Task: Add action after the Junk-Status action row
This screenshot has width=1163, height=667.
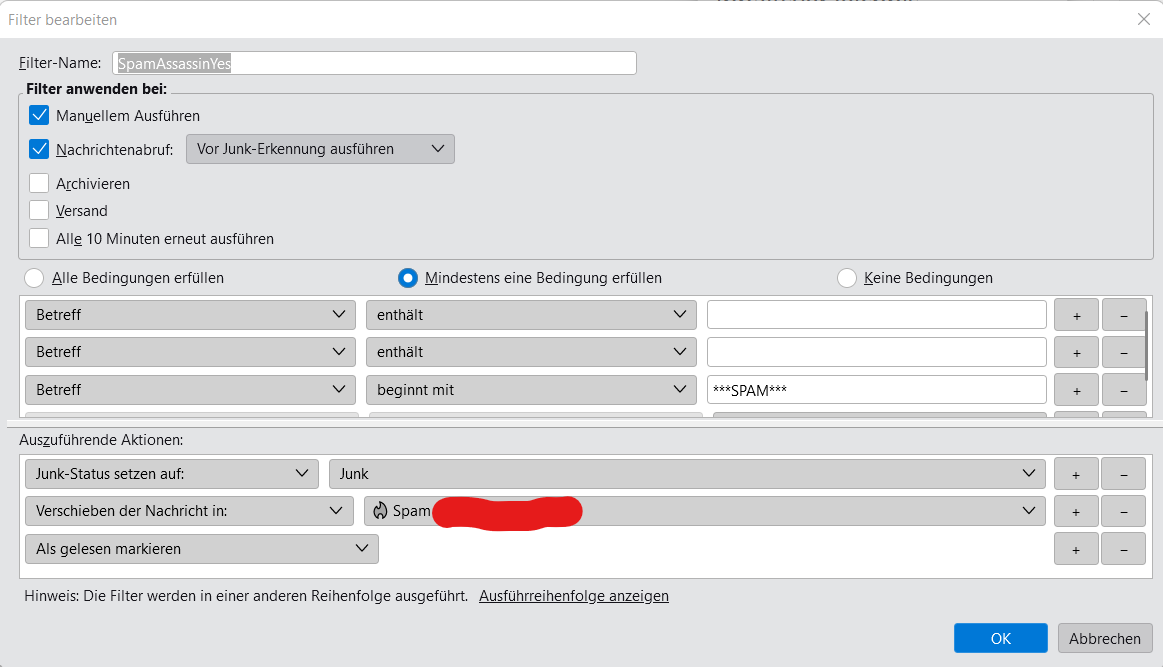Action: point(1076,474)
